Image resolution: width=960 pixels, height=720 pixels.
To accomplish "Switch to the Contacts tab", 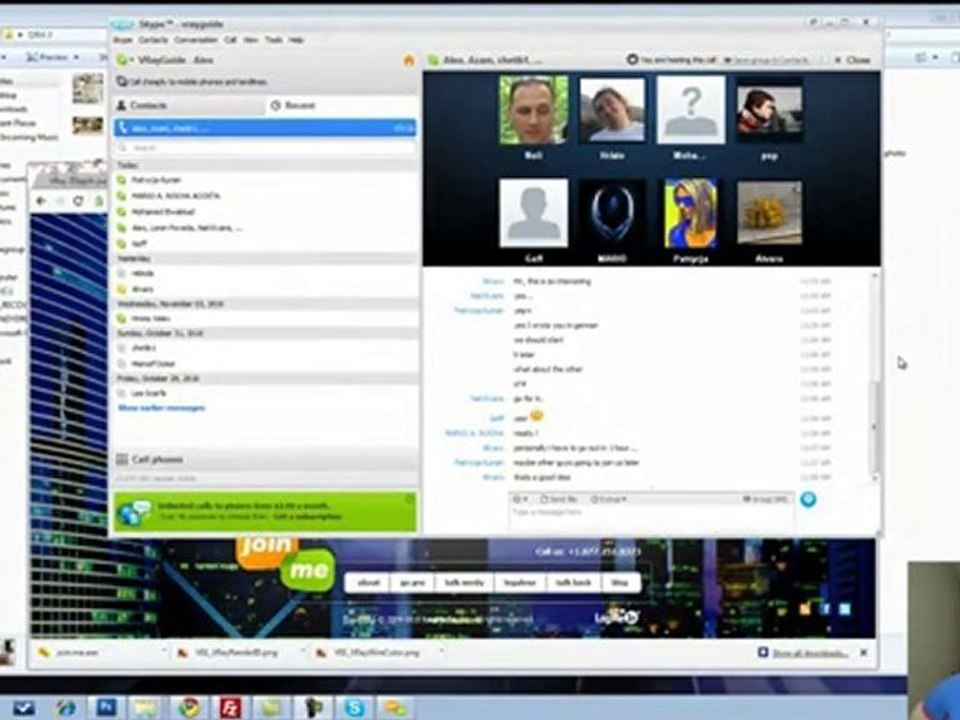I will [x=189, y=105].
